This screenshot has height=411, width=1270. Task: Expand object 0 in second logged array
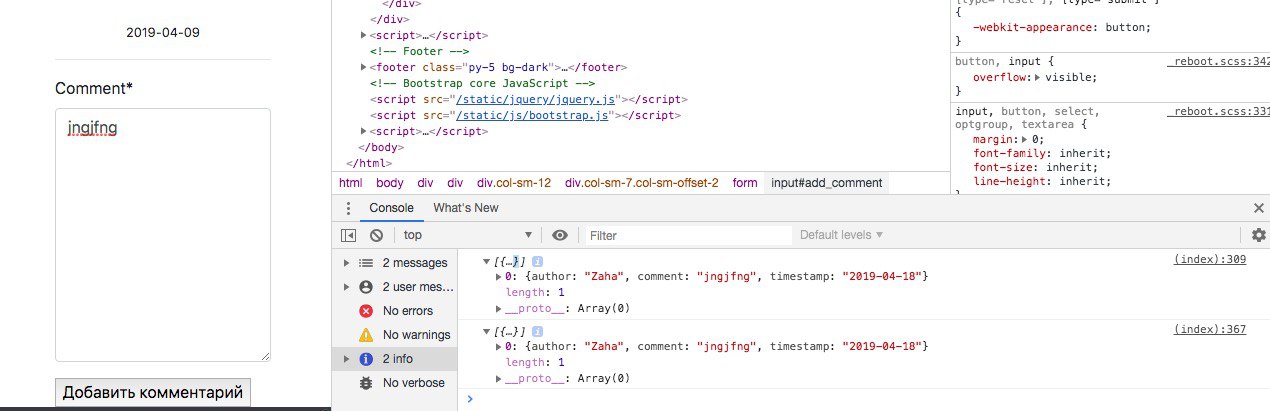(x=499, y=346)
